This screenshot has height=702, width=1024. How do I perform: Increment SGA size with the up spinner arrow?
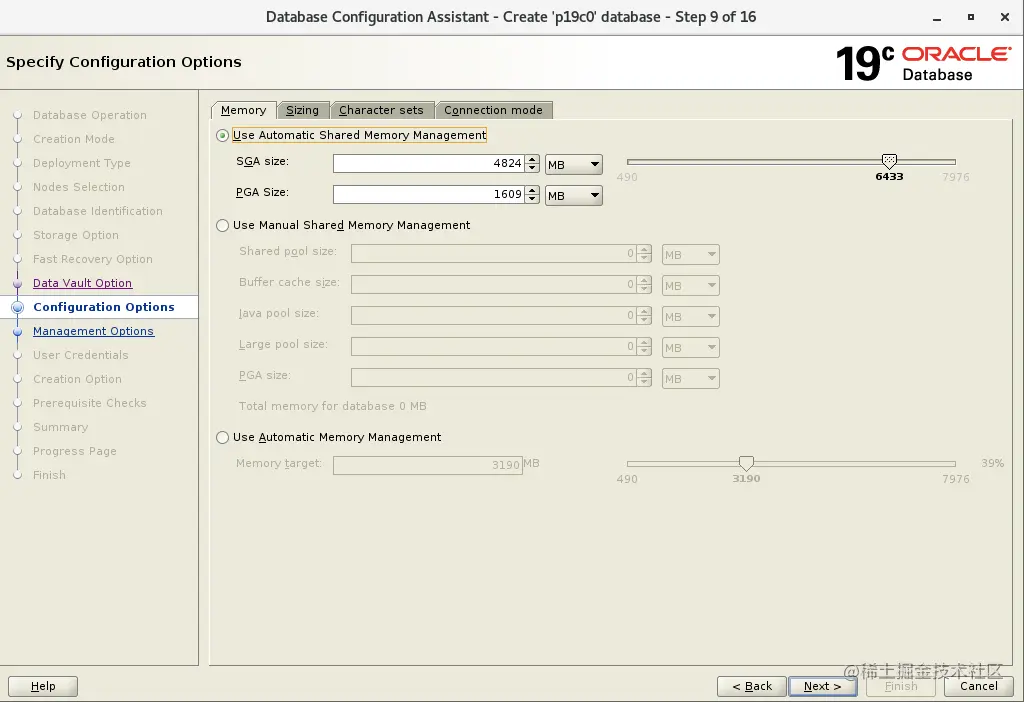532,159
